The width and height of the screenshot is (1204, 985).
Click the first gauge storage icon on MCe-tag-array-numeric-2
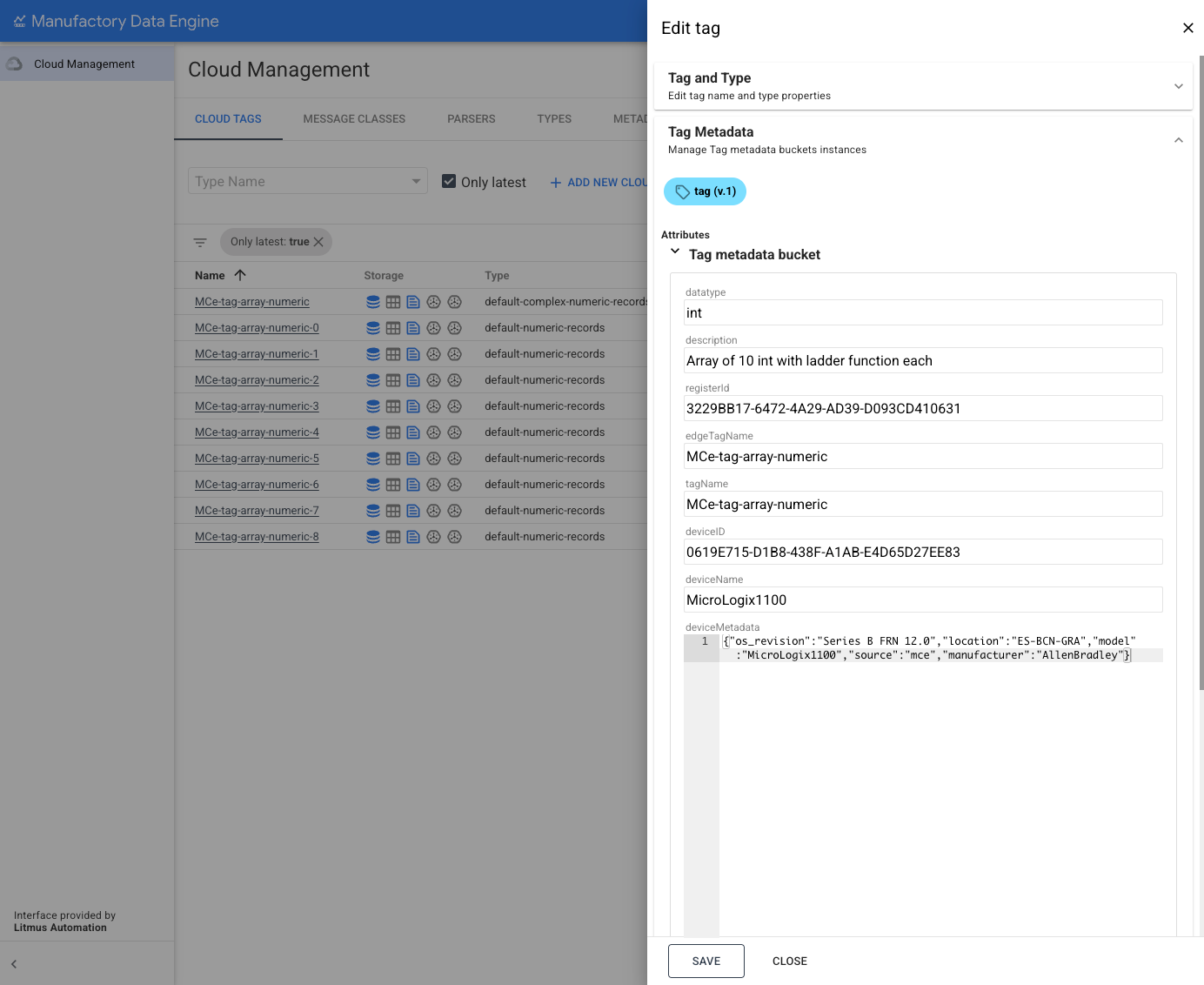(x=434, y=379)
